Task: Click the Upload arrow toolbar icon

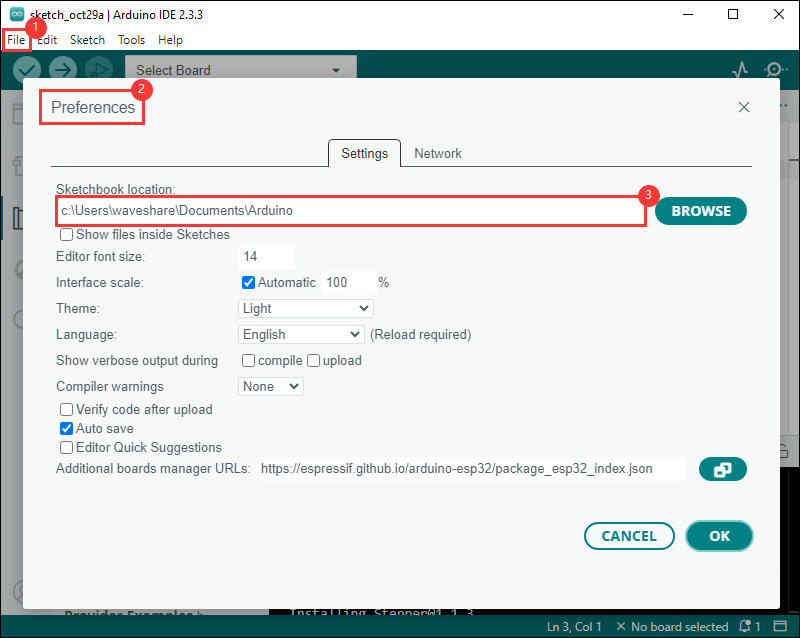Action: (63, 69)
